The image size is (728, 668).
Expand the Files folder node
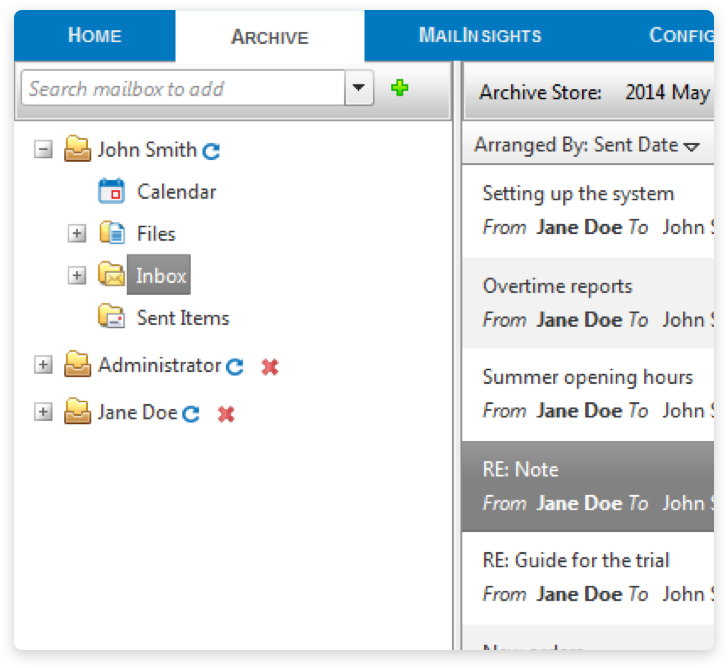tap(77, 234)
